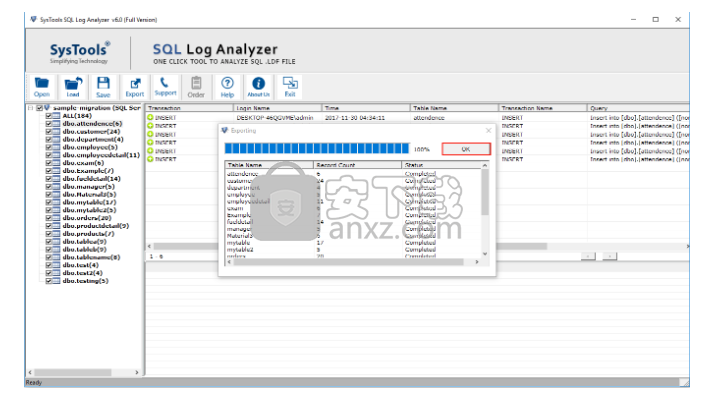Uncheck the dbo.mytable(17) checkbox

point(48,202)
